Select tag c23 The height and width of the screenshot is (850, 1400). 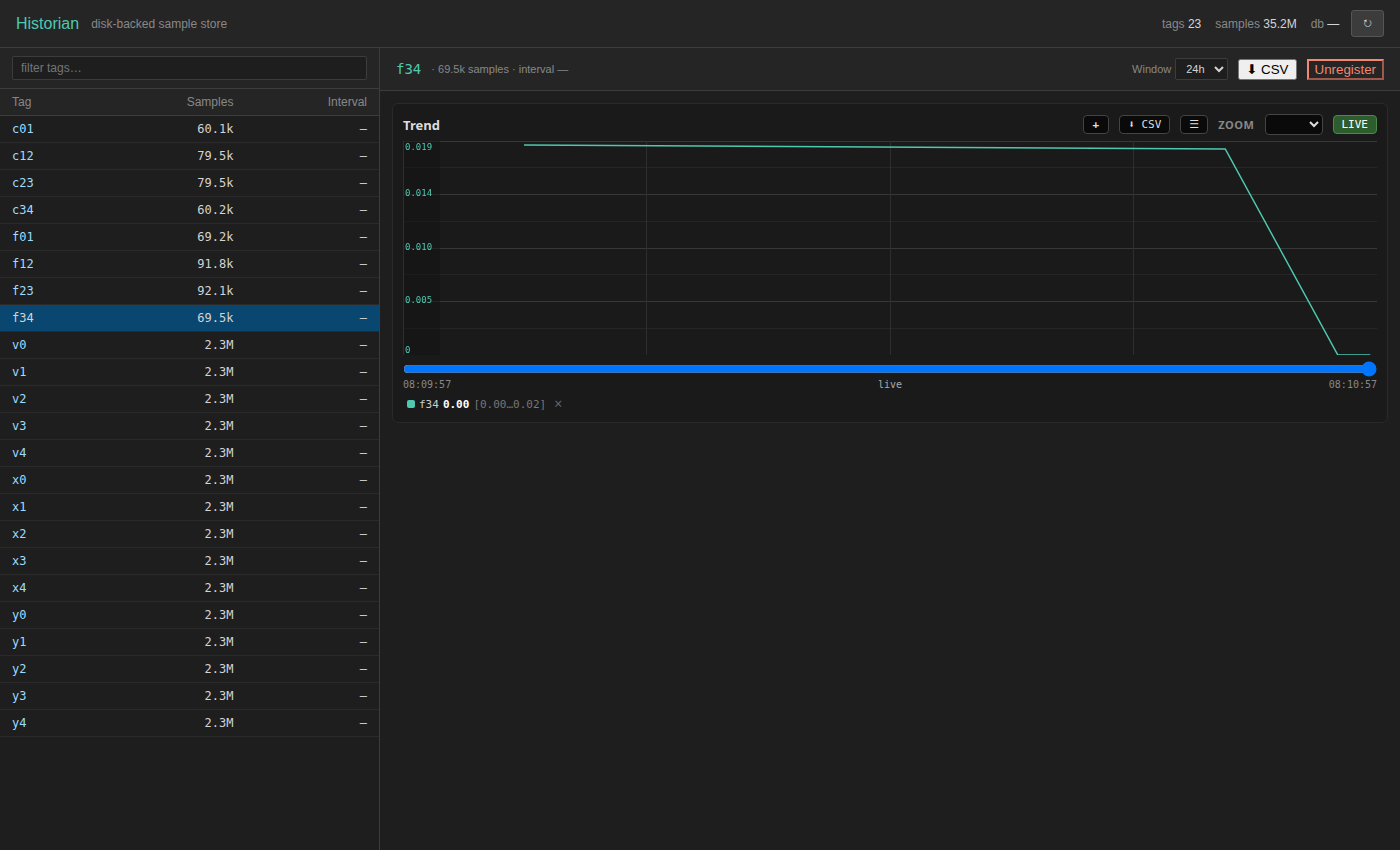[x=189, y=183]
